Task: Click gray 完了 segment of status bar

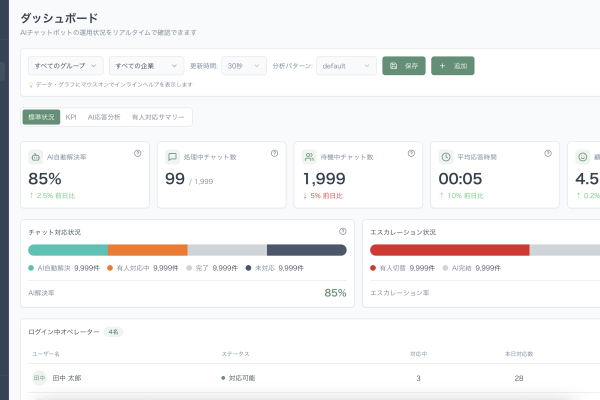Action: point(227,250)
